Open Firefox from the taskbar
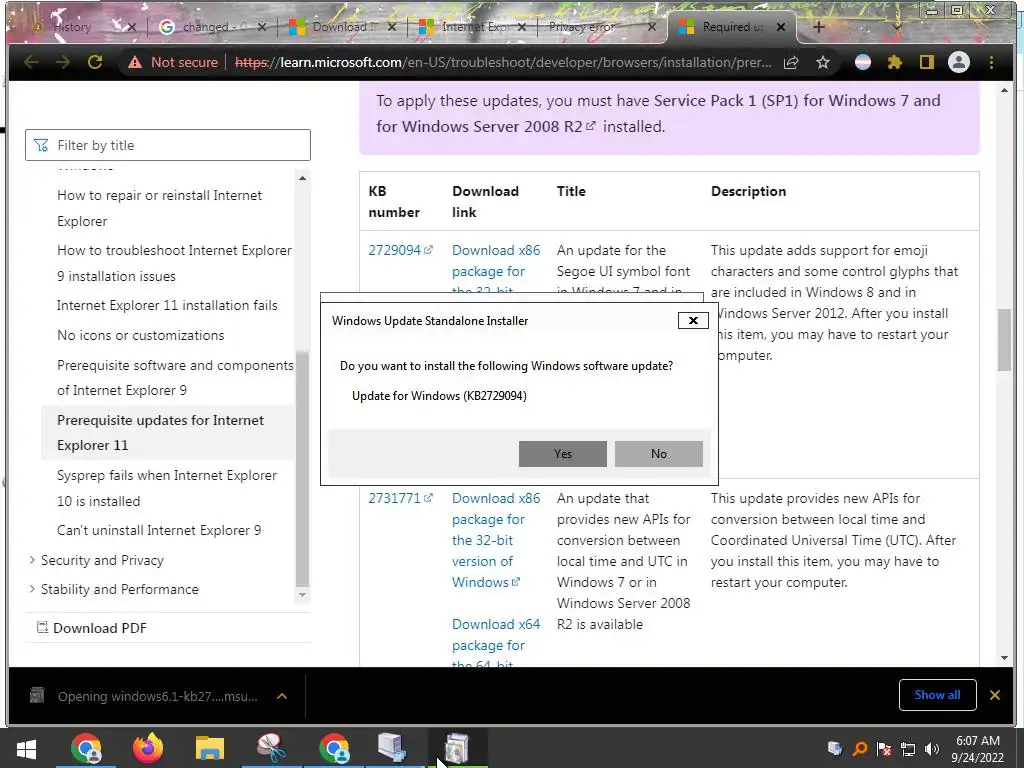The image size is (1024, 768). pos(148,748)
